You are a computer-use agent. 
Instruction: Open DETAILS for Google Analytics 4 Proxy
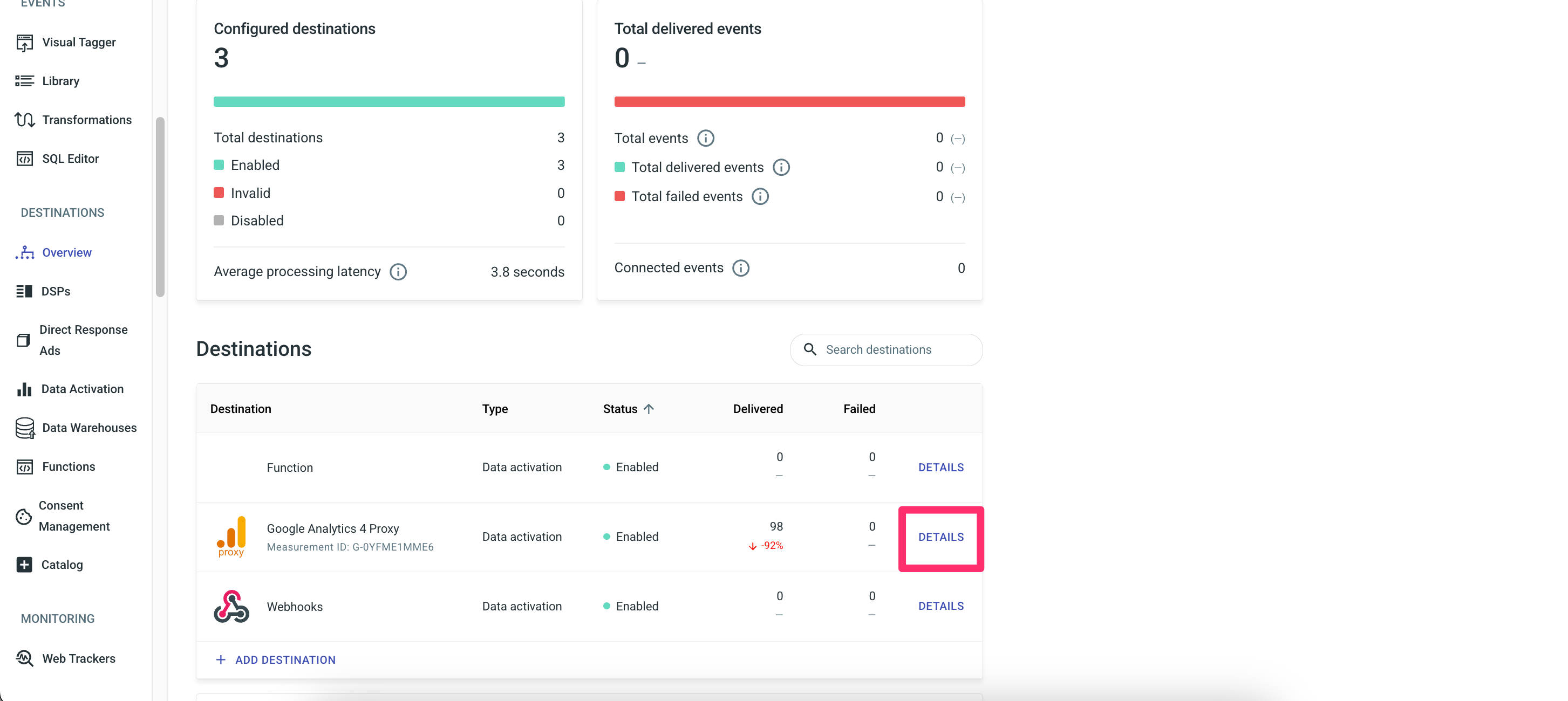coord(940,537)
